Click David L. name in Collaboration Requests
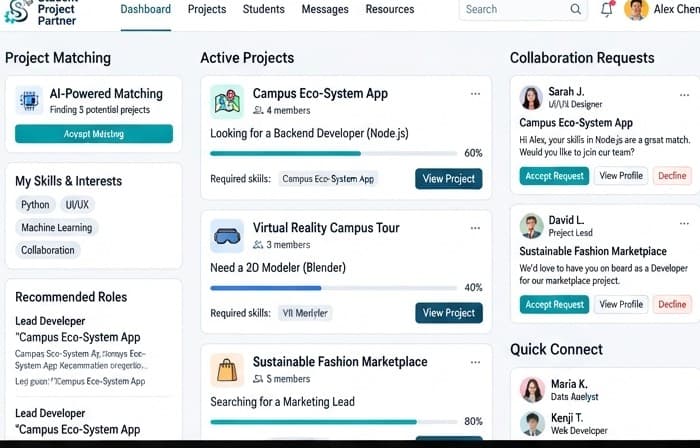The height and width of the screenshot is (448, 700). click(566, 220)
